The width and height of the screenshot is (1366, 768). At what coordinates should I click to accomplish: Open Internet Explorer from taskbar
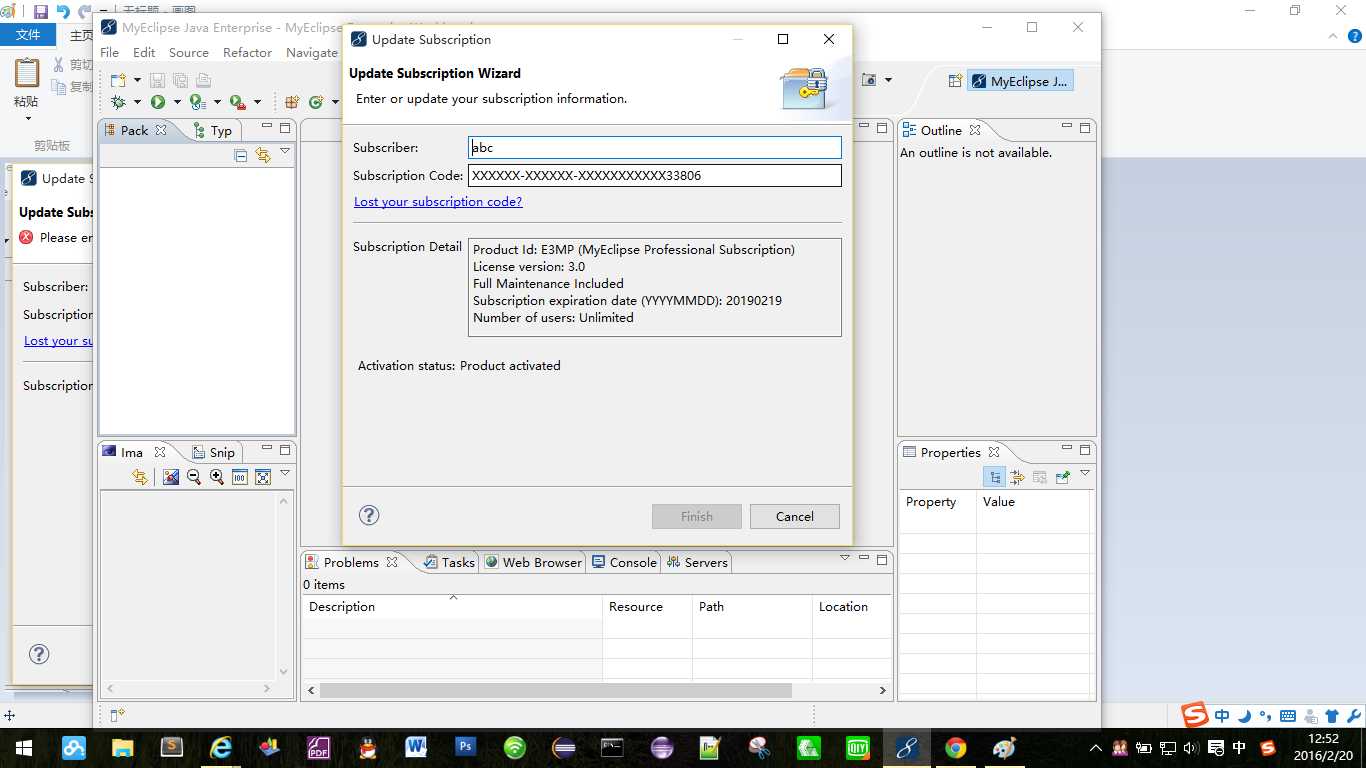click(x=221, y=747)
